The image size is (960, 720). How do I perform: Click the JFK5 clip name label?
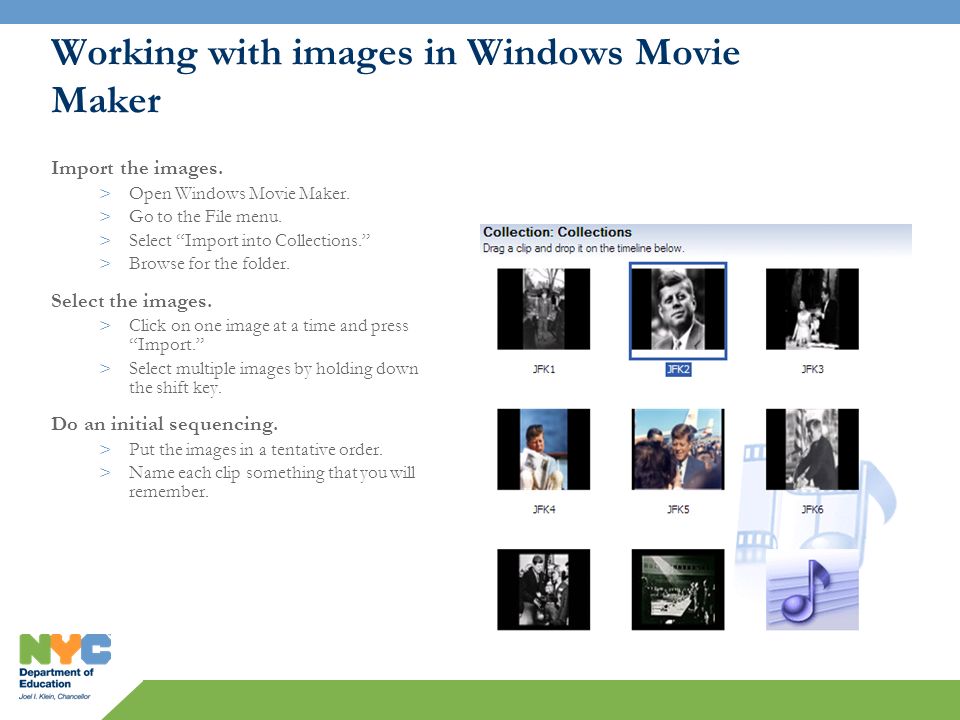(x=678, y=509)
